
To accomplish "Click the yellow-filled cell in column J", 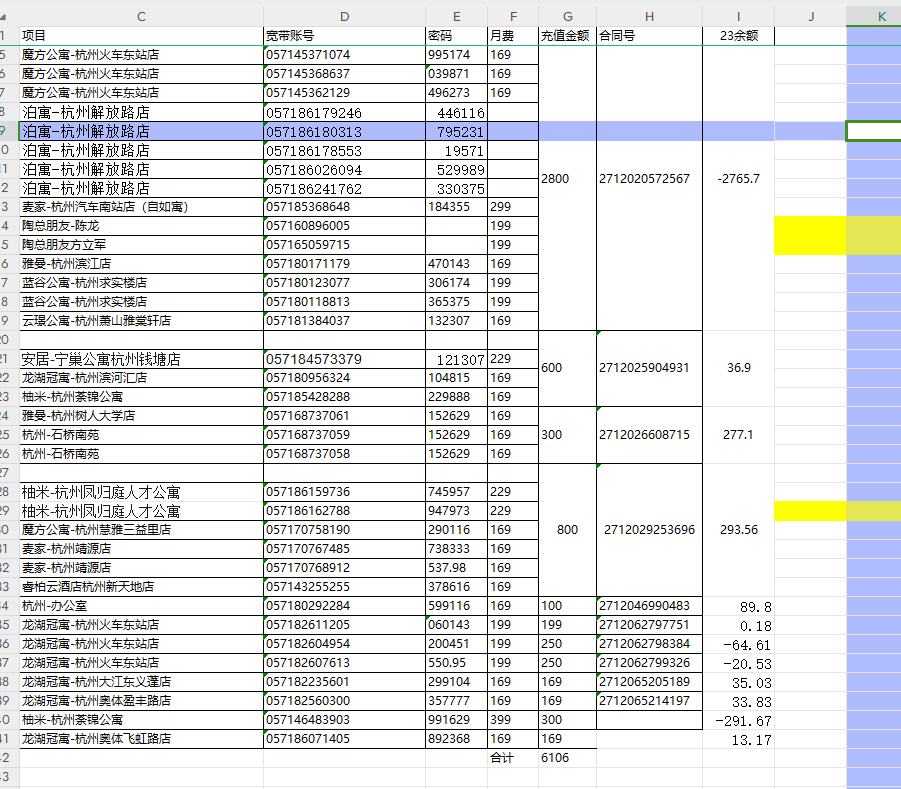I will click(x=810, y=235).
